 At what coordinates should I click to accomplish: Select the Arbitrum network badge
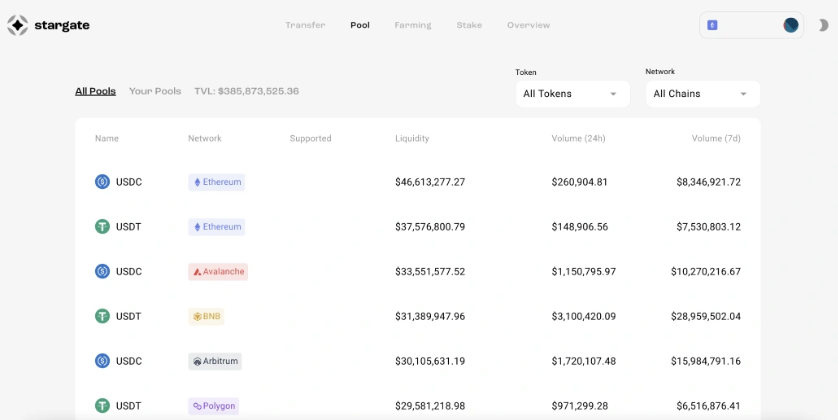tap(215, 362)
